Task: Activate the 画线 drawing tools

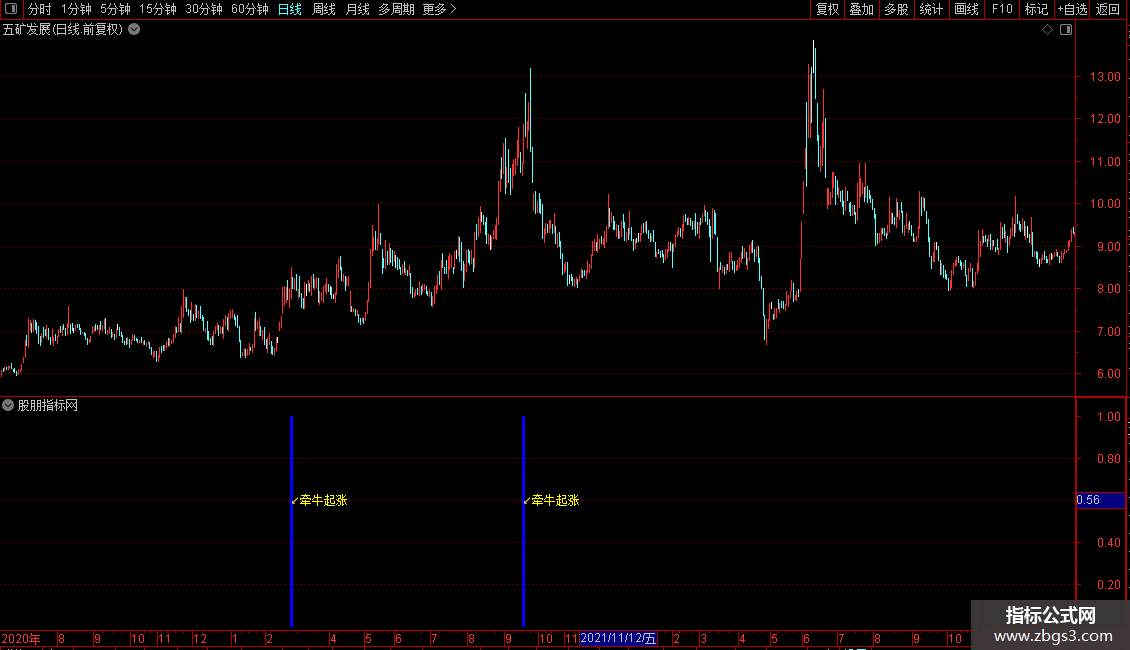Action: click(x=966, y=9)
